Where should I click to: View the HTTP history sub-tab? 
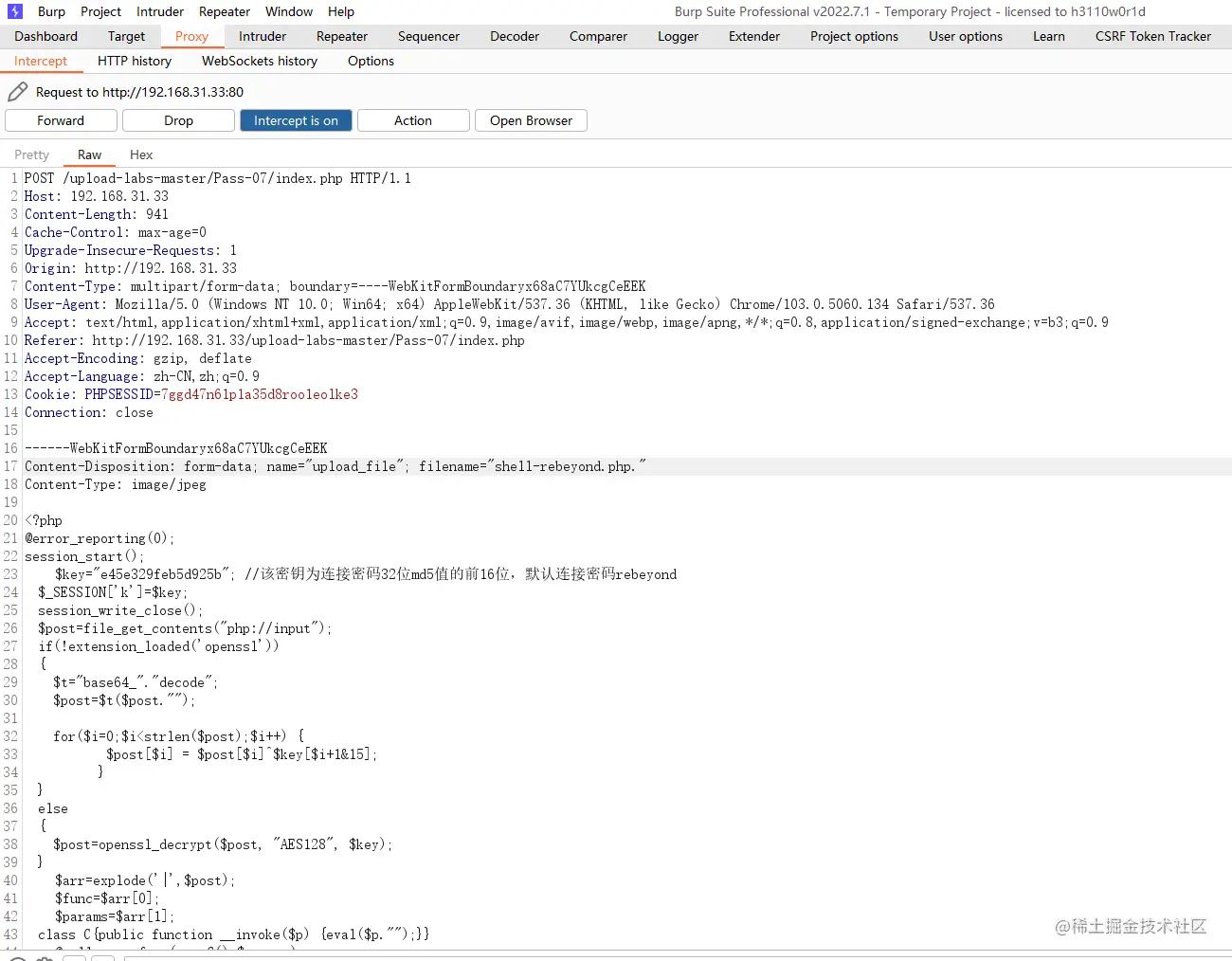coord(135,61)
